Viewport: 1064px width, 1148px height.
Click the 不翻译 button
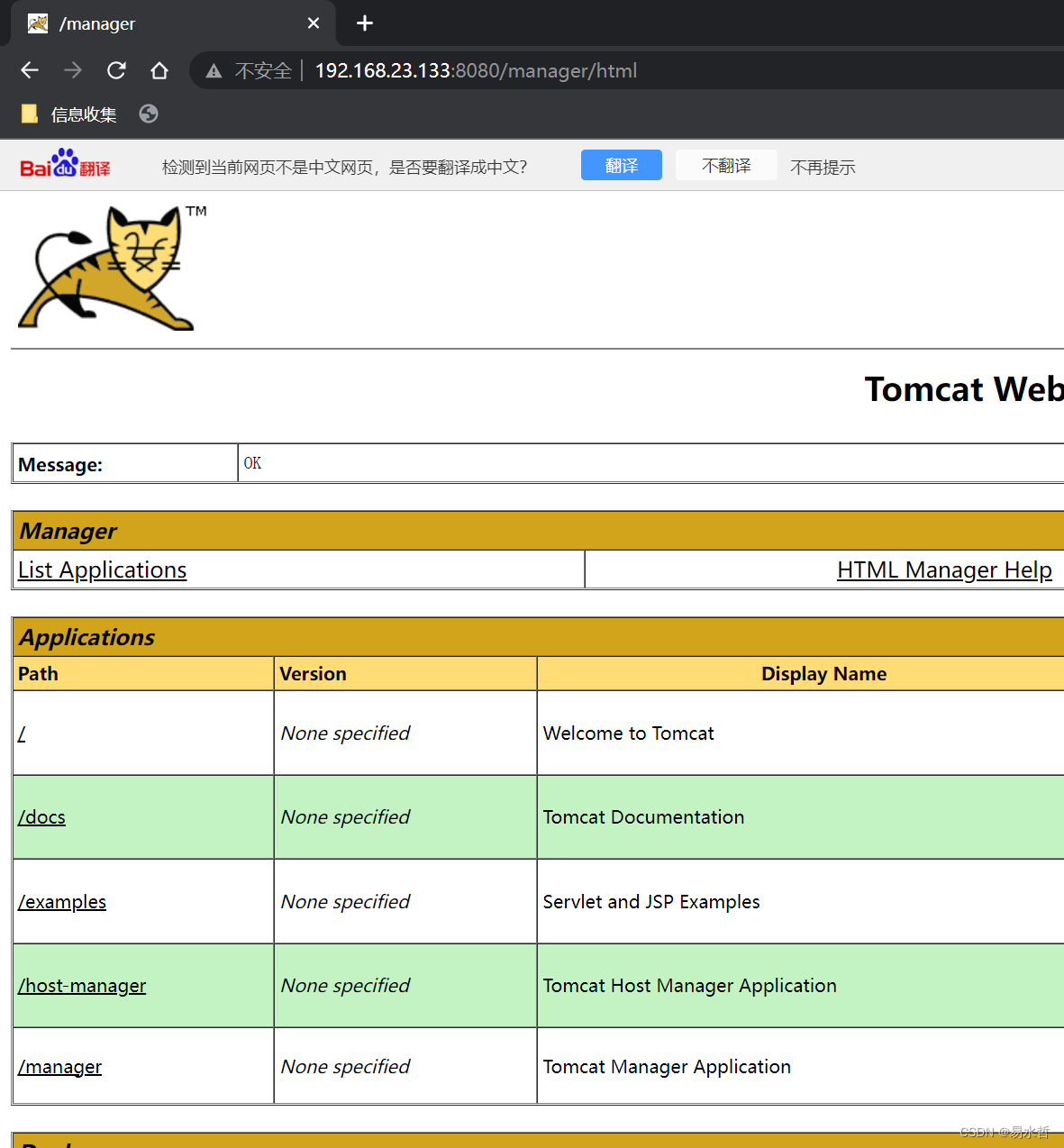[726, 165]
